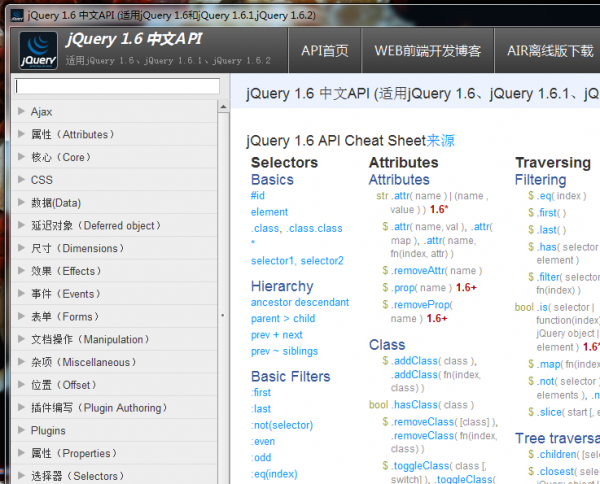Open the prev + next link
600x484 pixels.
277,335
